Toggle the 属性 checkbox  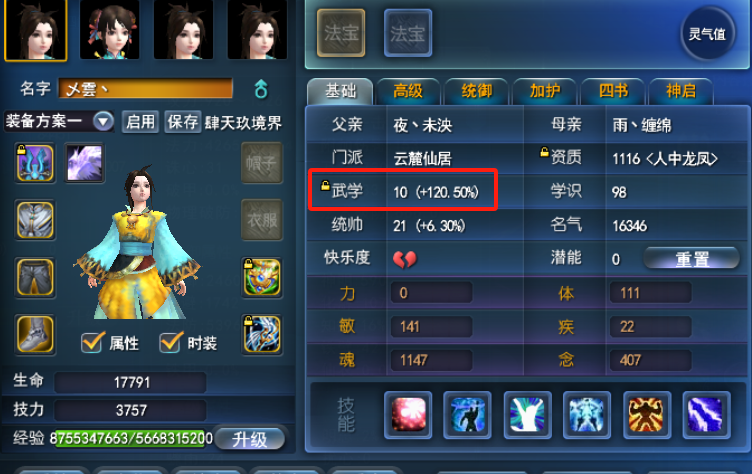pos(92,342)
